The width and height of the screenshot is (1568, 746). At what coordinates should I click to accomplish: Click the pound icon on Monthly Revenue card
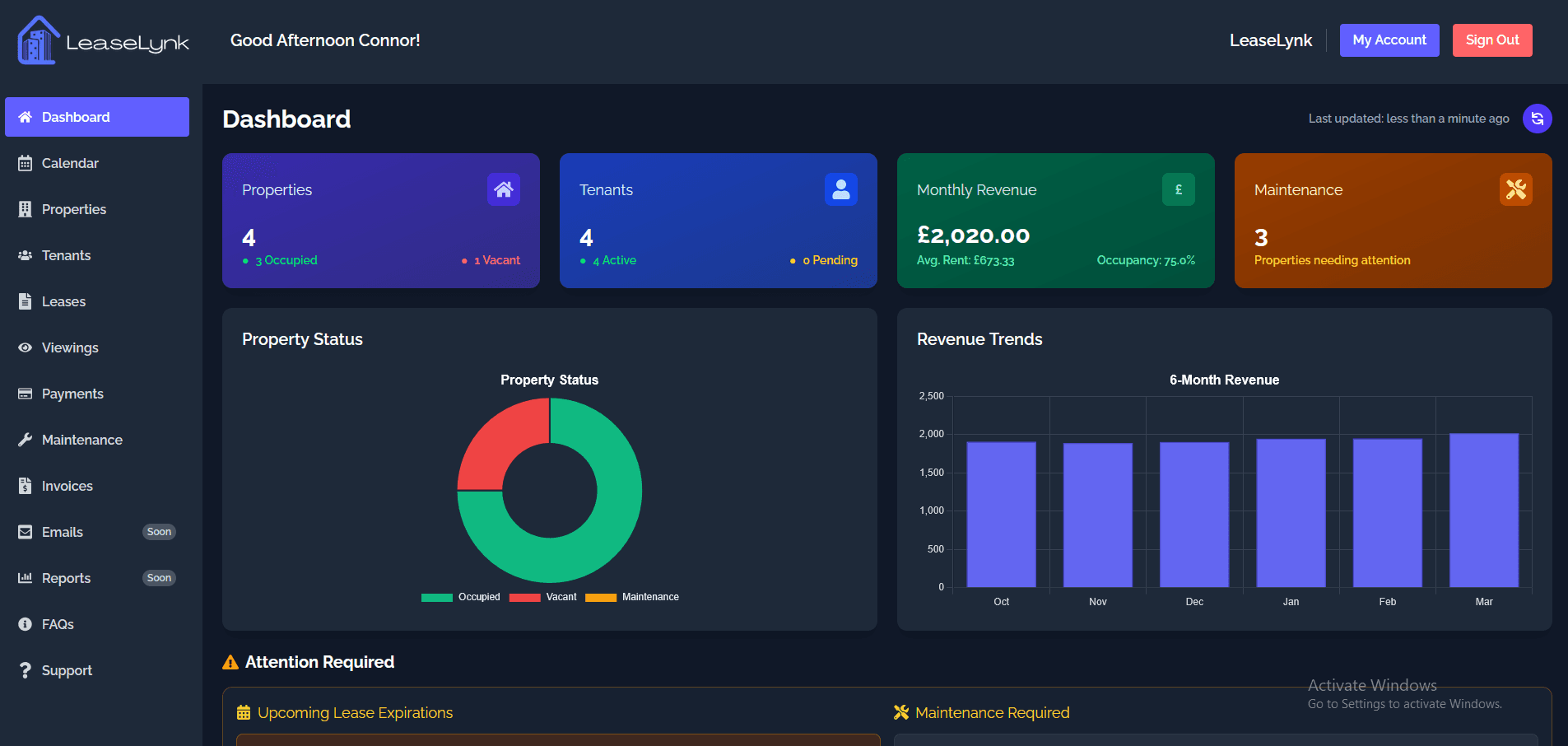coord(1178,189)
